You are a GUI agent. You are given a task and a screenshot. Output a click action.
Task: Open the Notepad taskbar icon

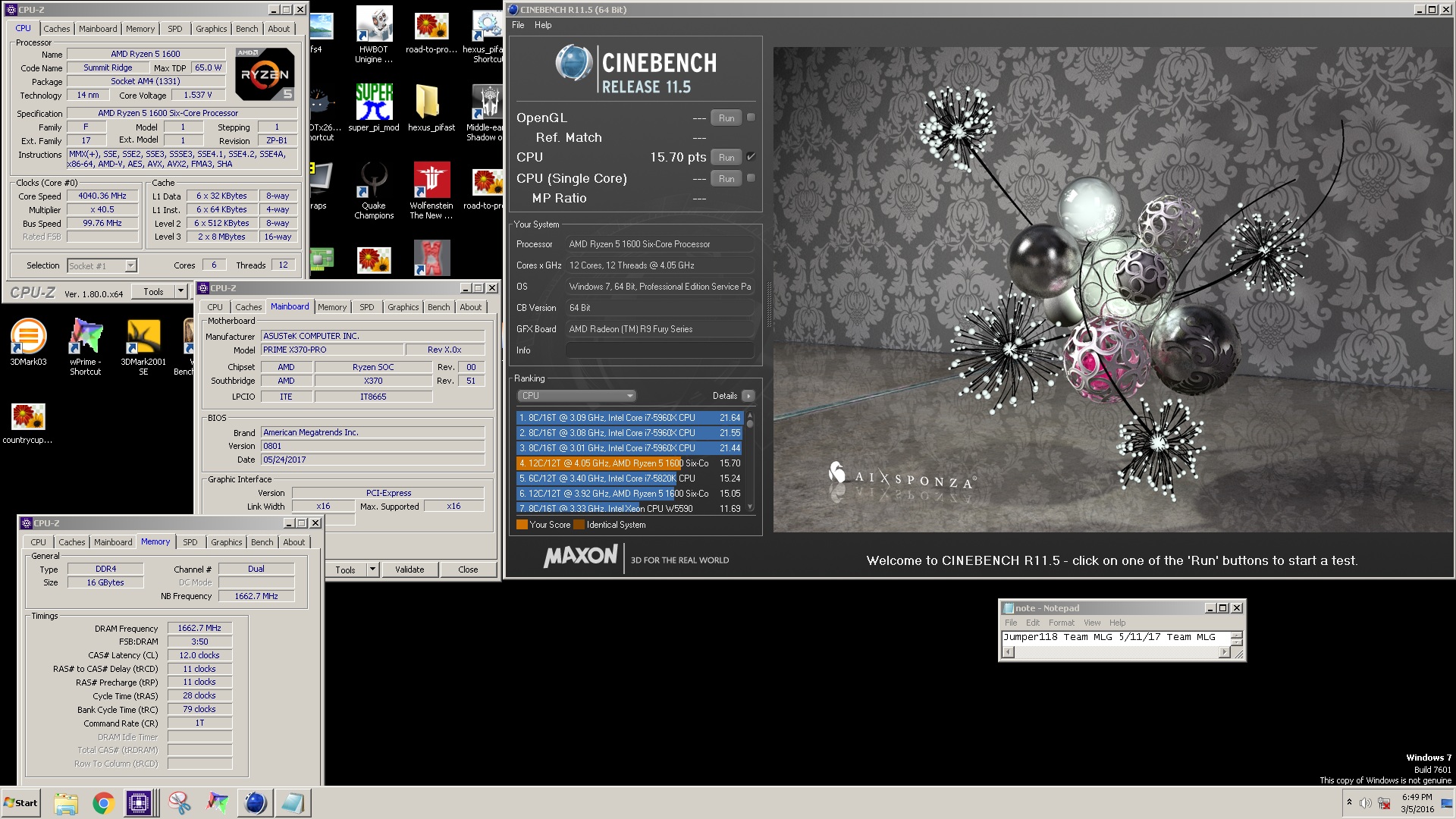tap(292, 803)
